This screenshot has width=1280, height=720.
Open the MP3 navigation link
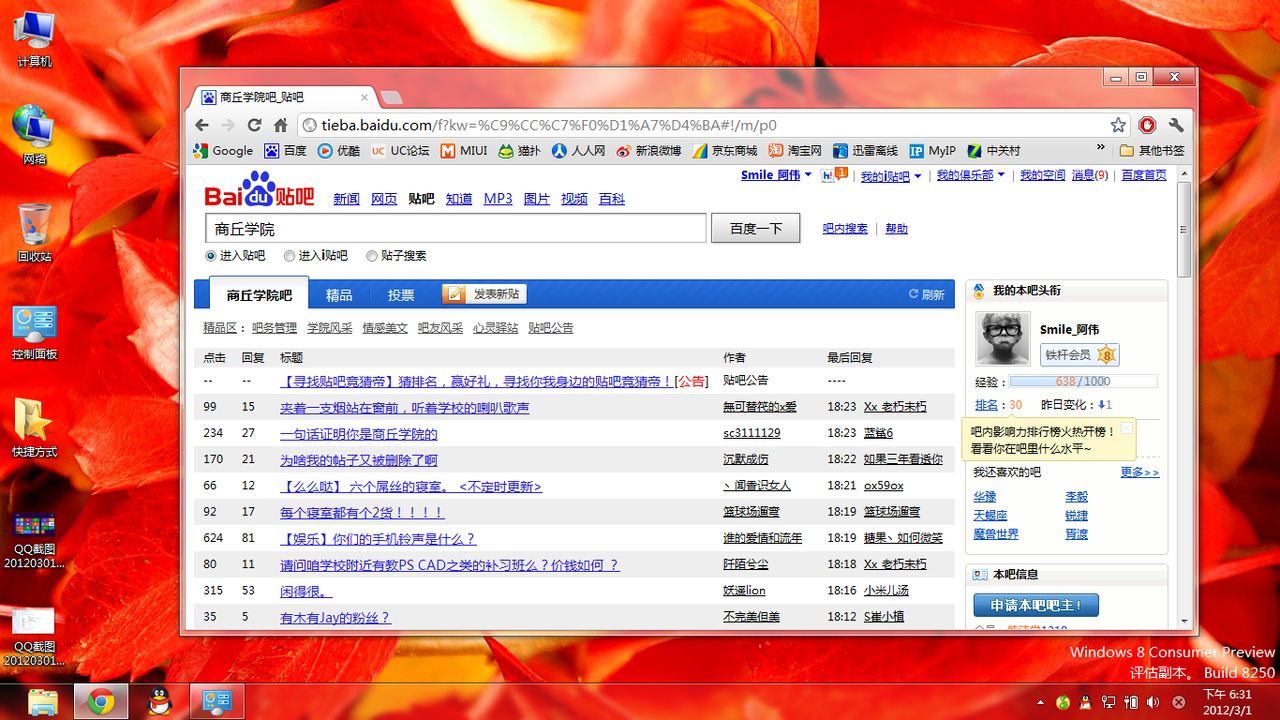[498, 199]
